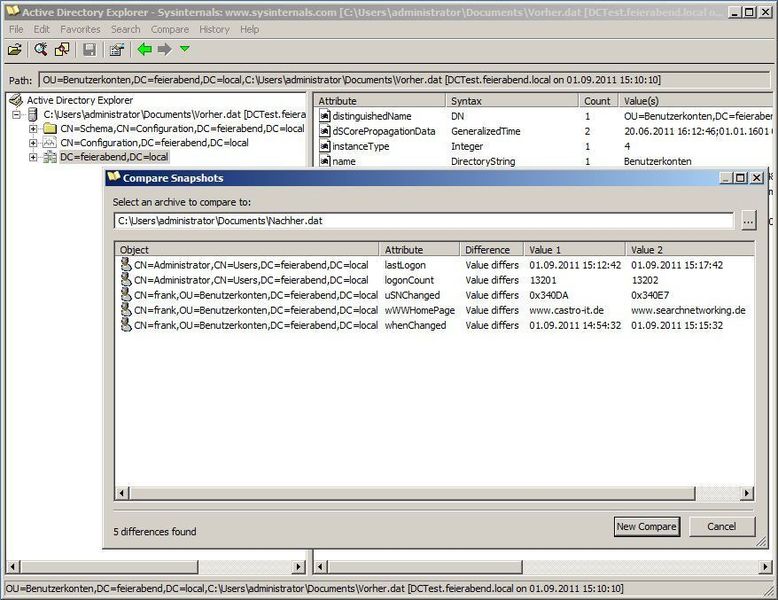Image resolution: width=778 pixels, height=600 pixels.
Task: Click the Configuration node icon in tree
Action: point(50,143)
